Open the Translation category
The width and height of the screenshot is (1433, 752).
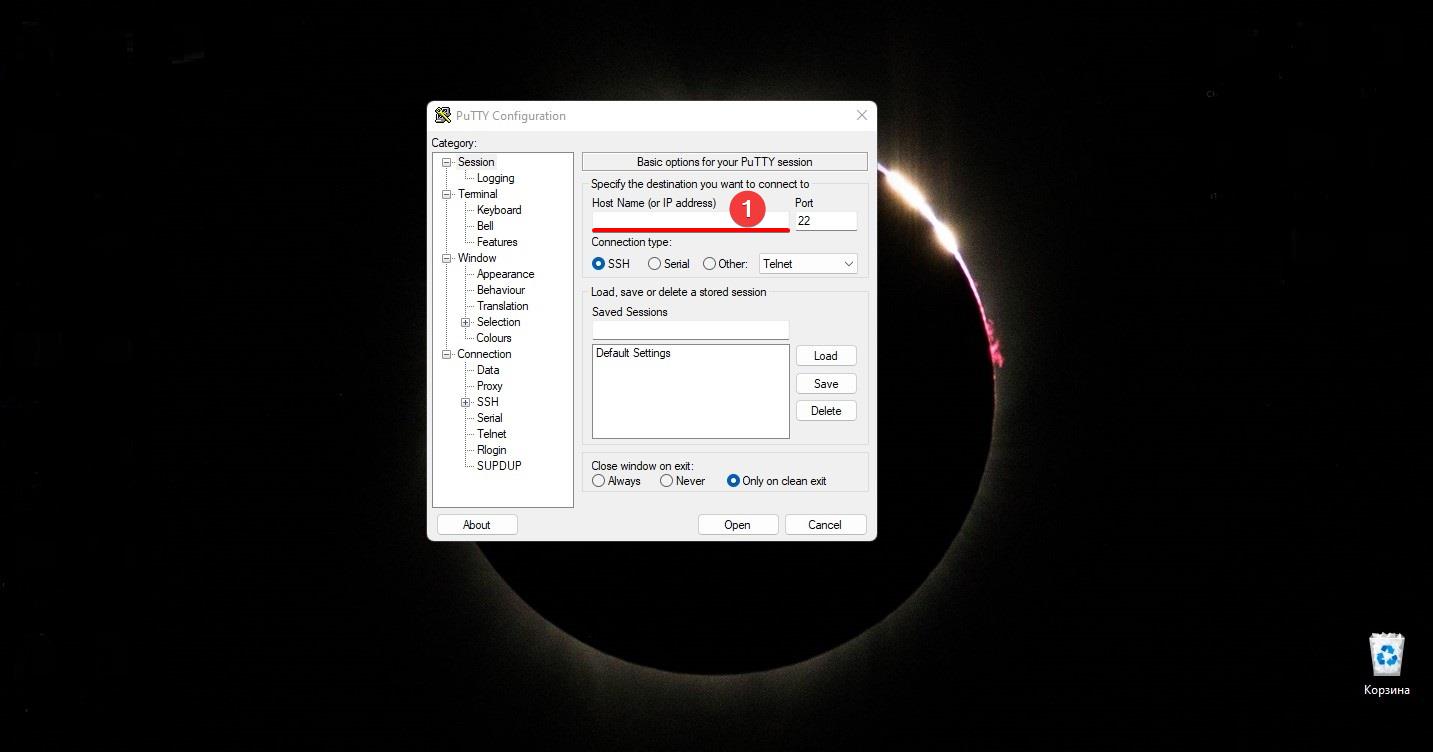point(502,306)
